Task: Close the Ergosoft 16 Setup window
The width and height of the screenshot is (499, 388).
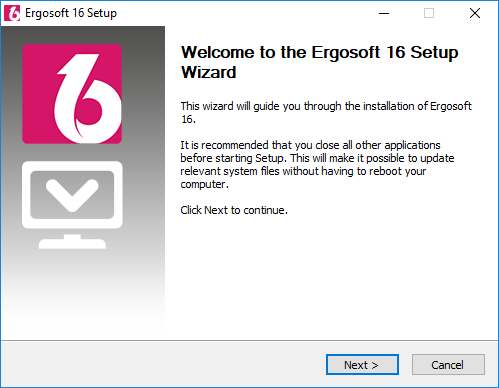Action: pos(475,13)
